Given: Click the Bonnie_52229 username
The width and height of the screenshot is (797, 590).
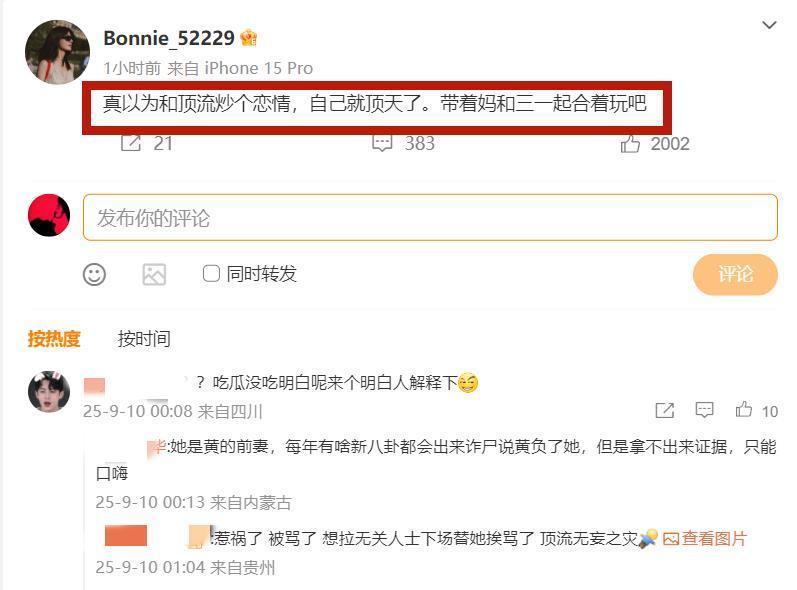Looking at the screenshot, I should pos(169,38).
